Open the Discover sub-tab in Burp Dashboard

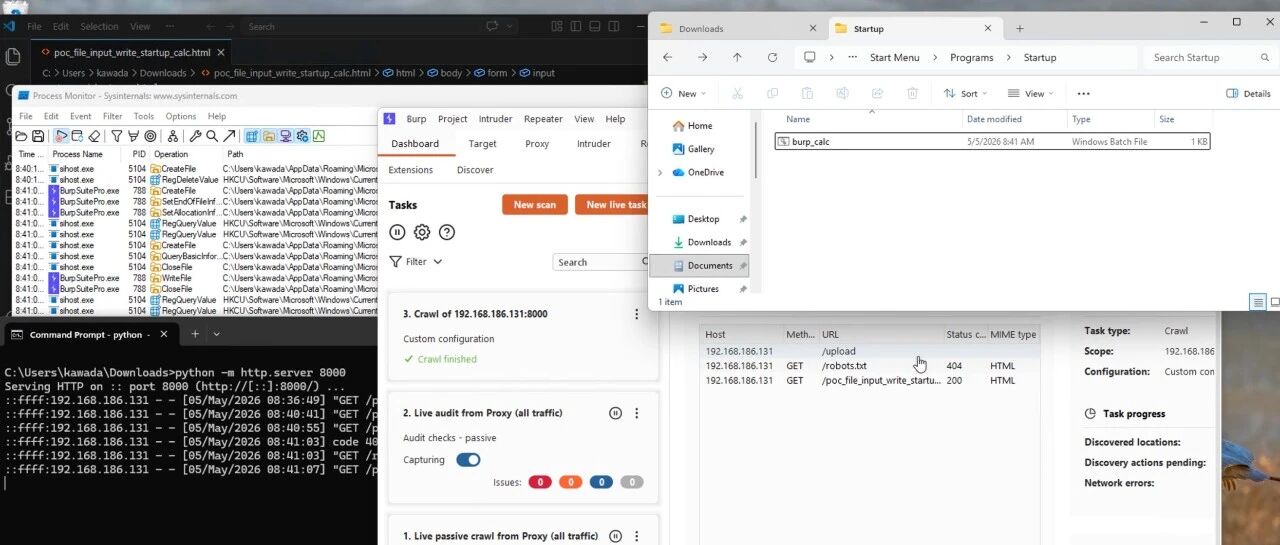pyautogui.click(x=475, y=170)
